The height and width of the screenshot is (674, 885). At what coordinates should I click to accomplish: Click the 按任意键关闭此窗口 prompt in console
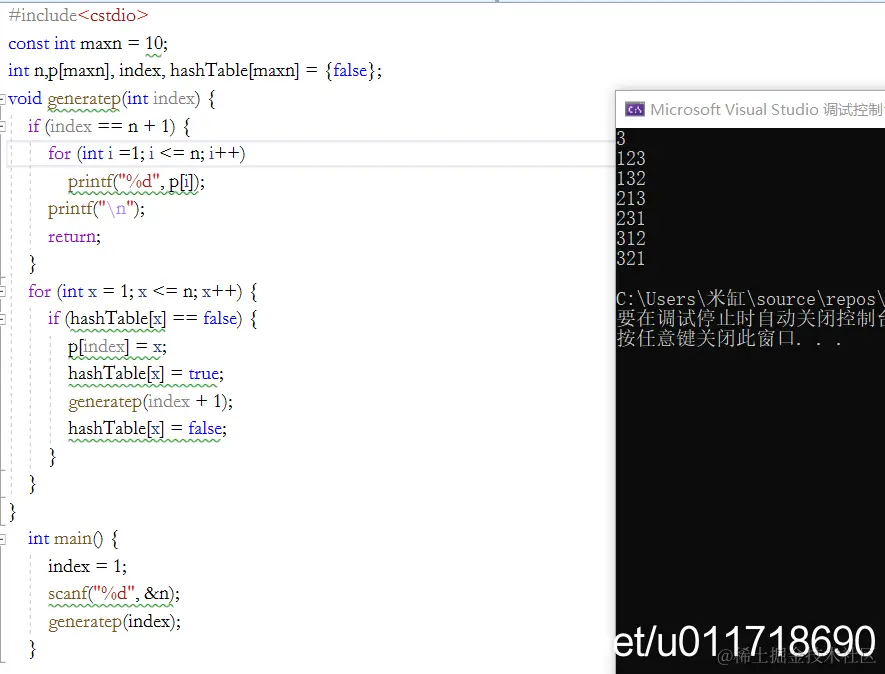729,339
